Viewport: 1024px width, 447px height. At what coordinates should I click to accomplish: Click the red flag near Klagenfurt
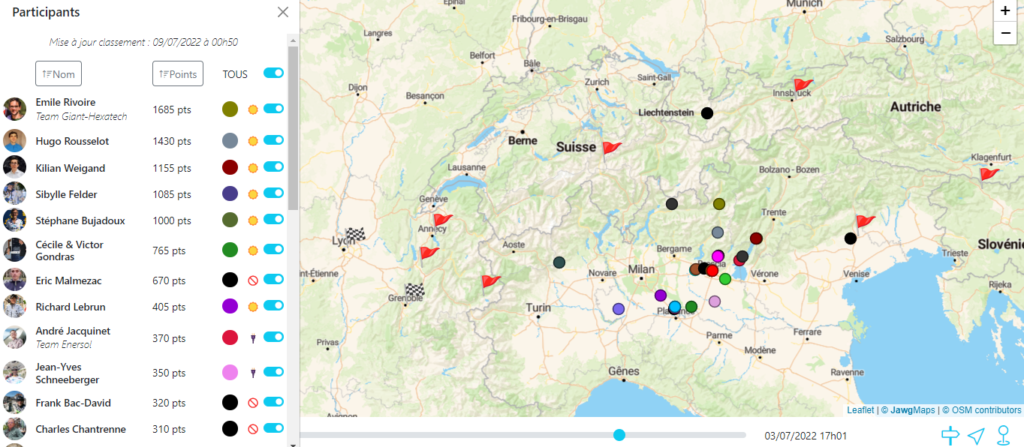pyautogui.click(x=988, y=176)
